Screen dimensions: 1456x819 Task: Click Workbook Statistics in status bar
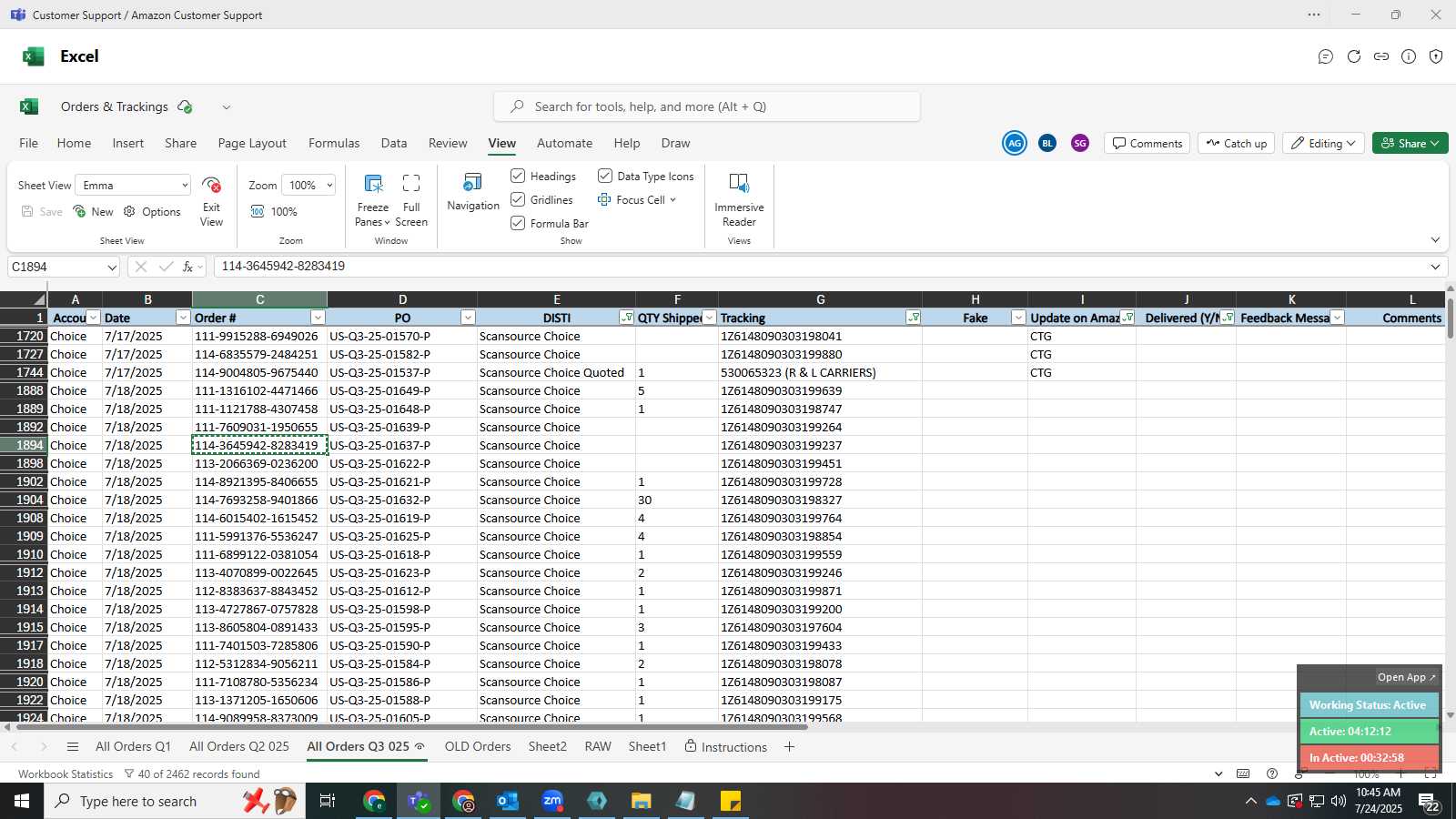(x=66, y=774)
